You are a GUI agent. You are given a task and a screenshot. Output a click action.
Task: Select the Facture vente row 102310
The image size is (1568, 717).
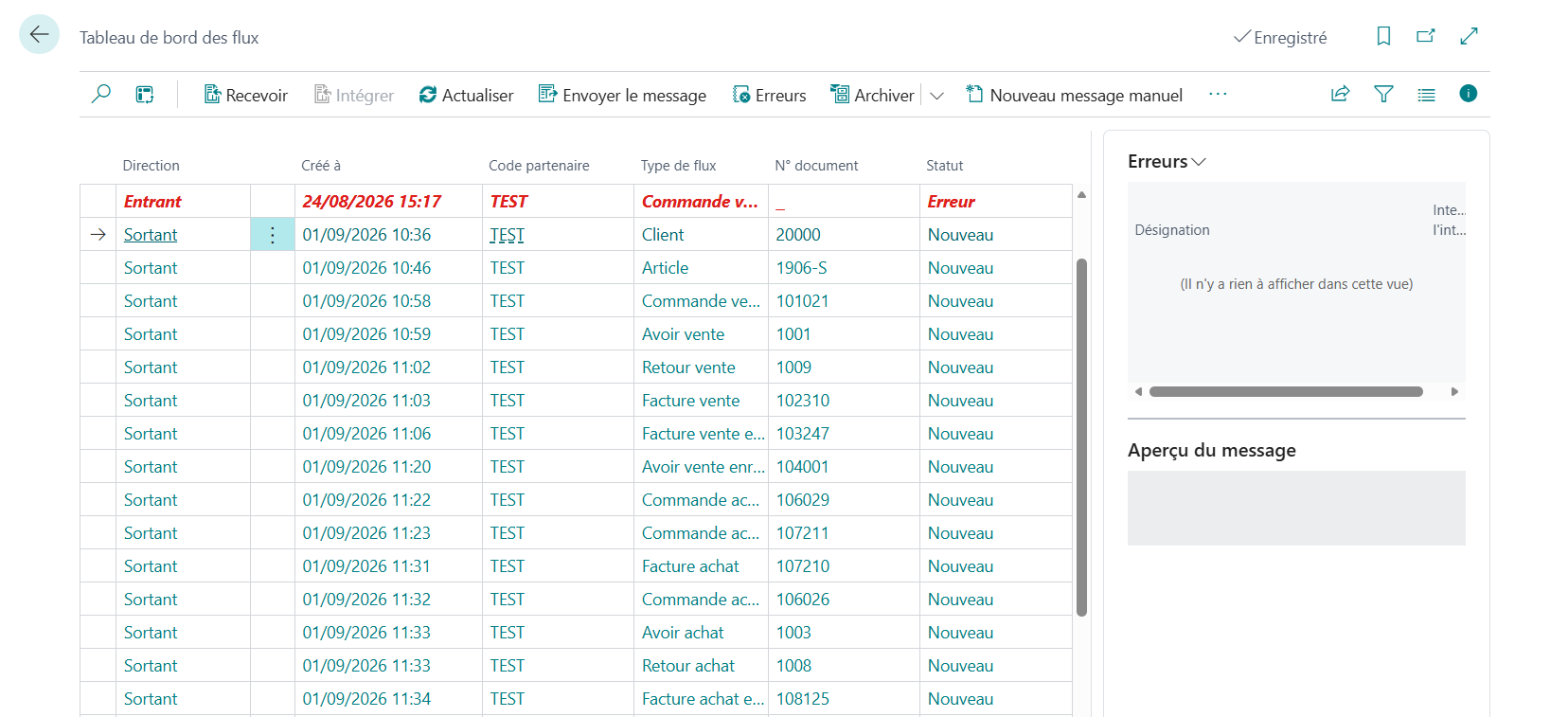(x=576, y=401)
